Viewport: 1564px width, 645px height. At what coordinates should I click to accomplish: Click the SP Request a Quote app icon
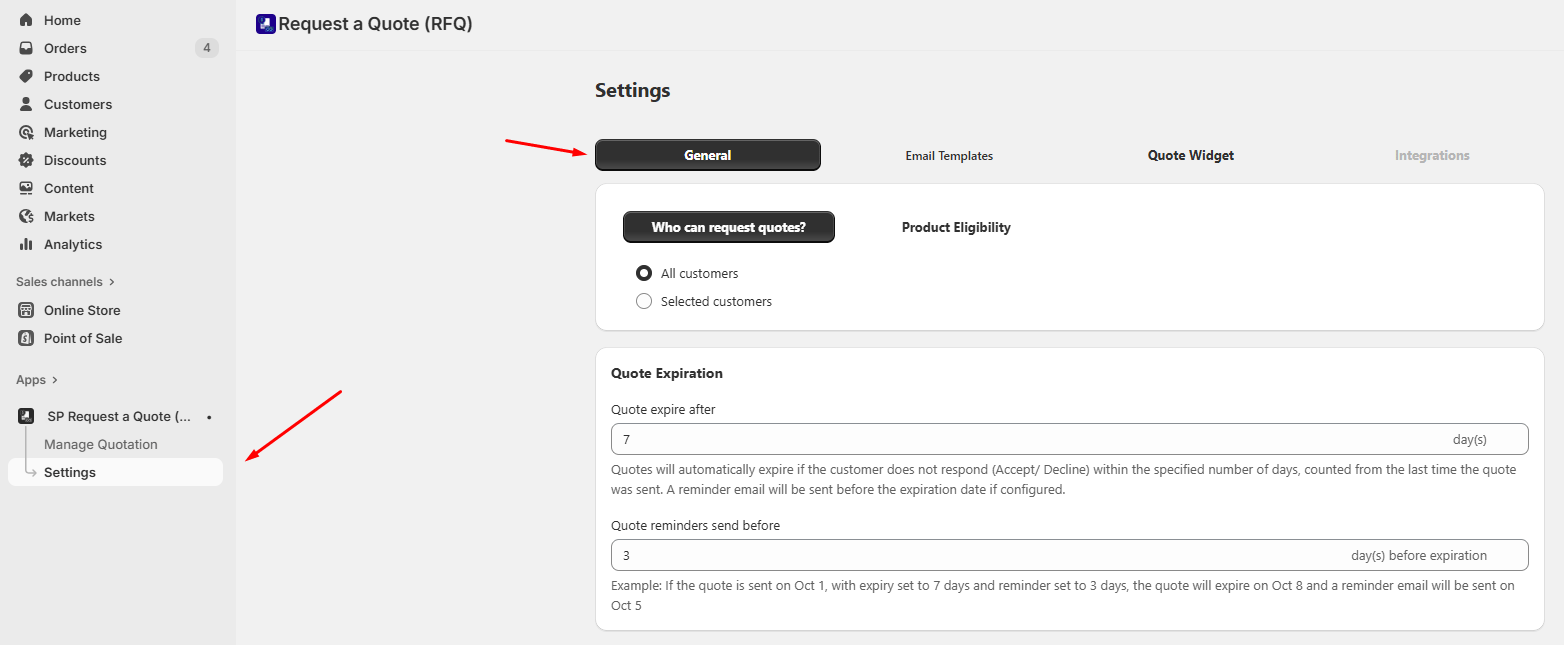(x=26, y=415)
